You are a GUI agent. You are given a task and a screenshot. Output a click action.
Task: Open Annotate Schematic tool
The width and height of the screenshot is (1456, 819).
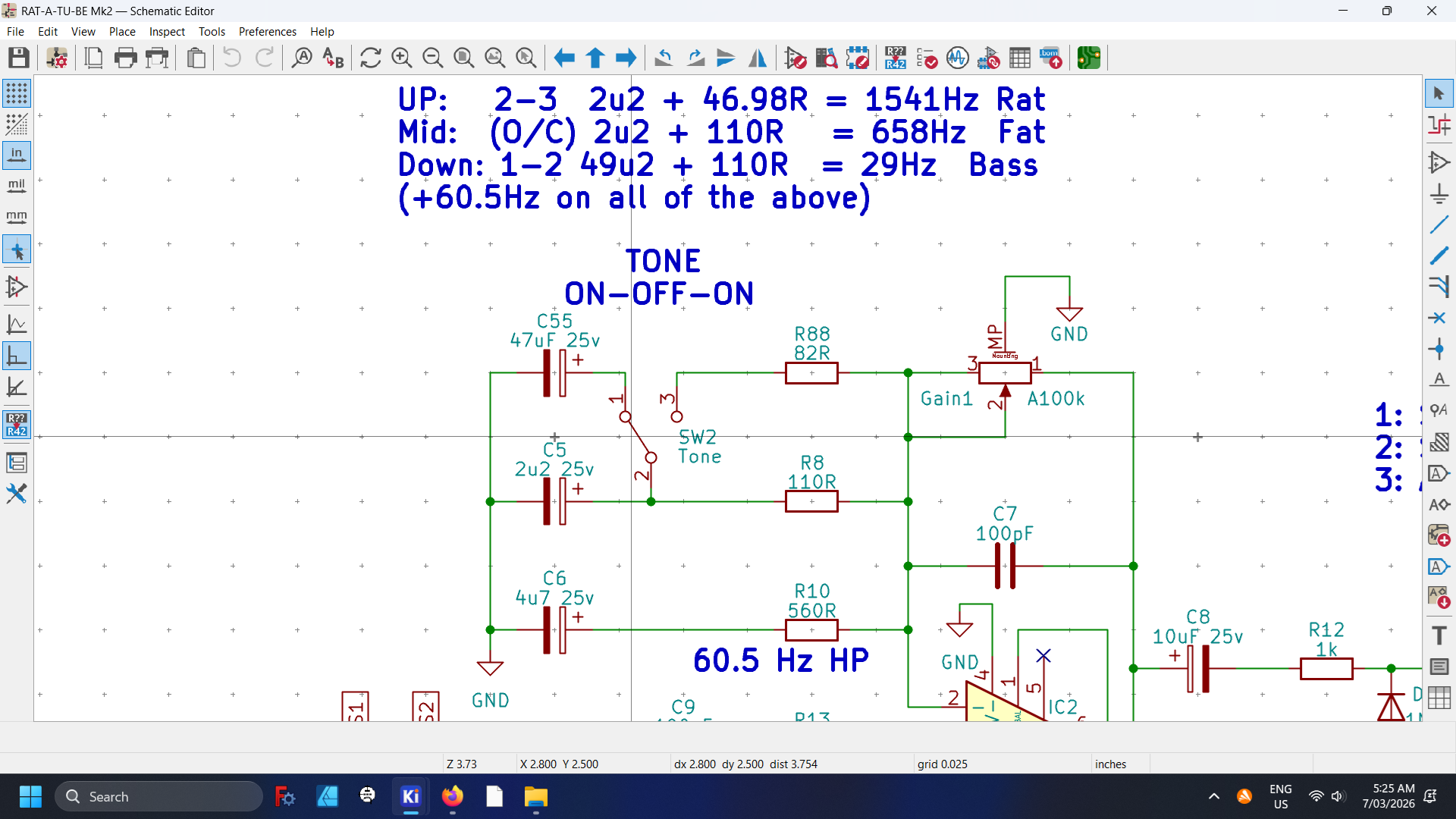896,58
